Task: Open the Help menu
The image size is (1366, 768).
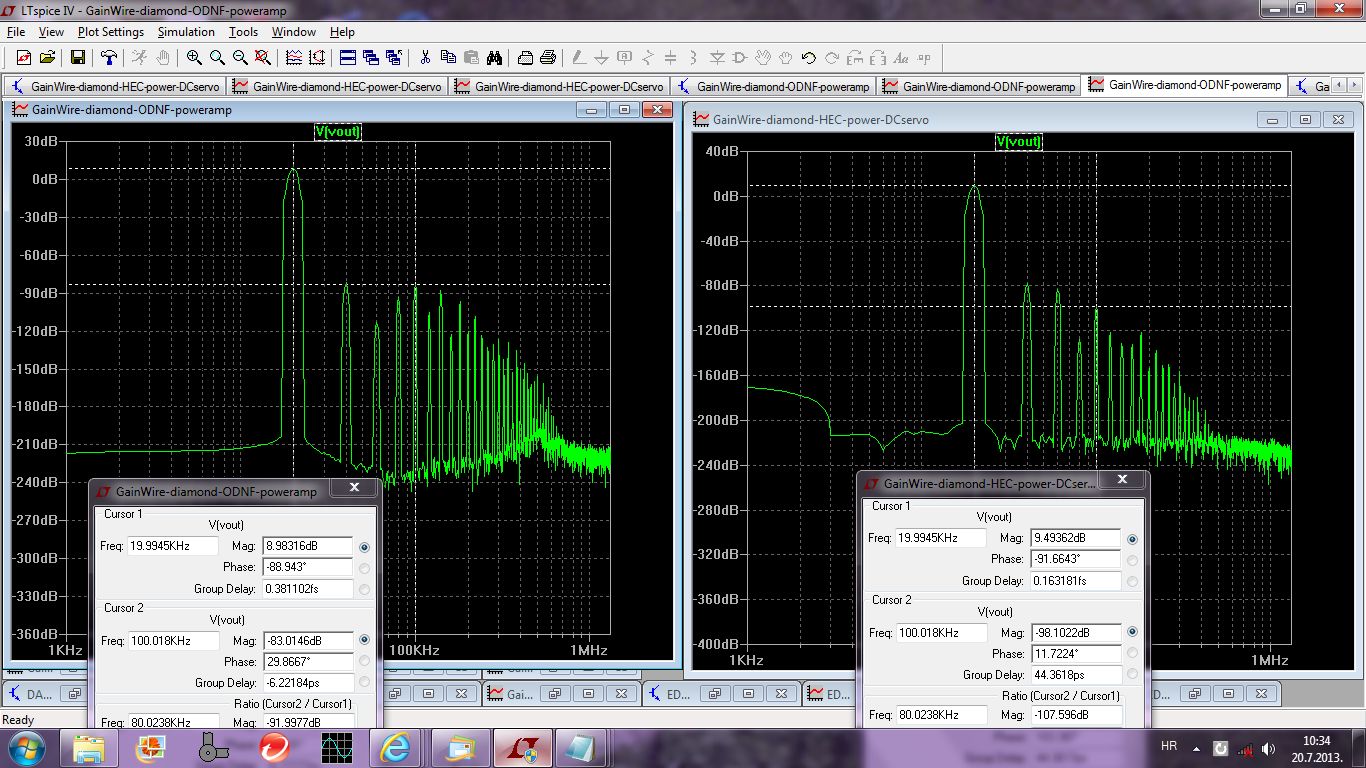Action: pyautogui.click(x=342, y=32)
